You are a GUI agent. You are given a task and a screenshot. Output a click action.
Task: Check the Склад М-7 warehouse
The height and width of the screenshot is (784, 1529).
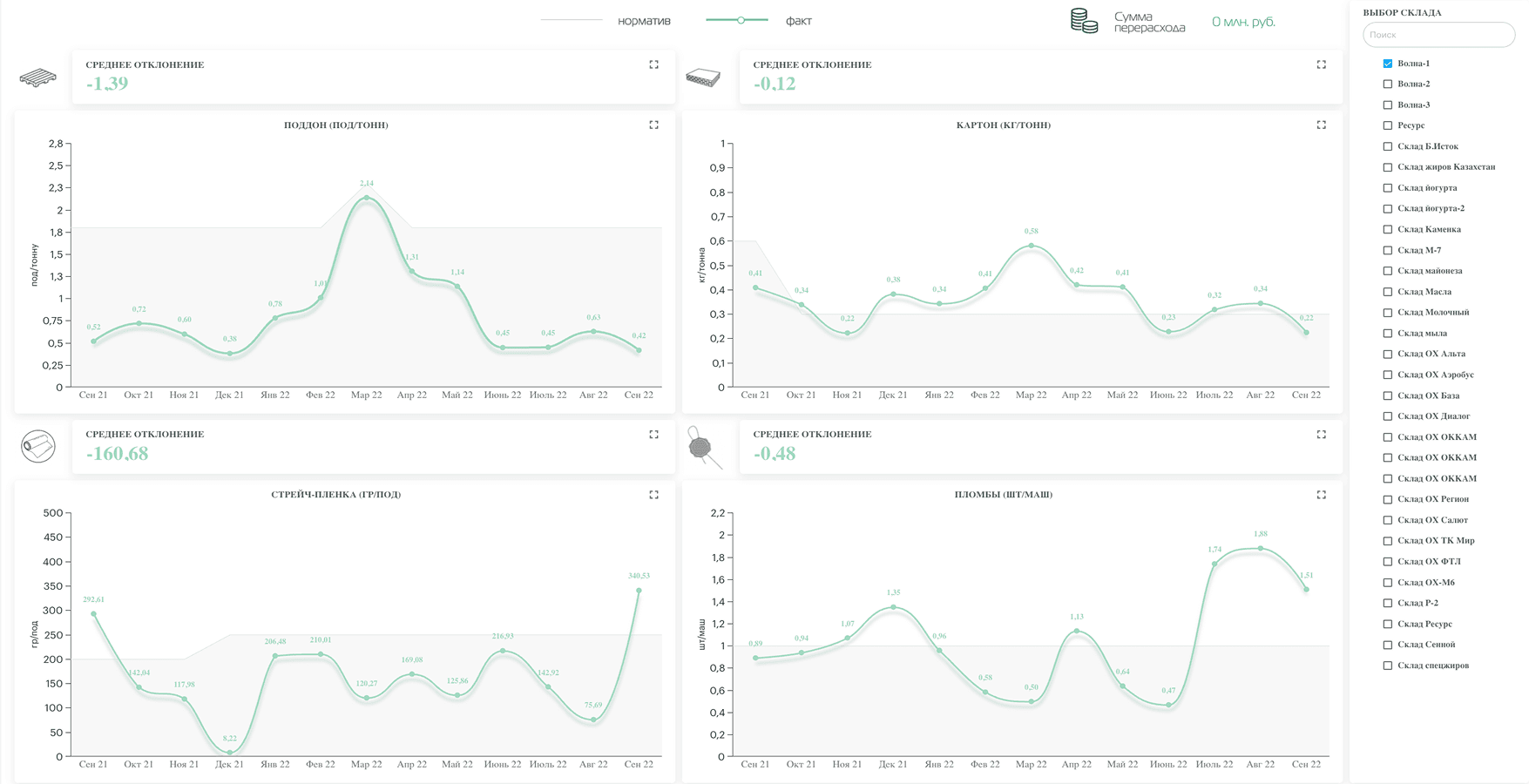(x=1388, y=250)
